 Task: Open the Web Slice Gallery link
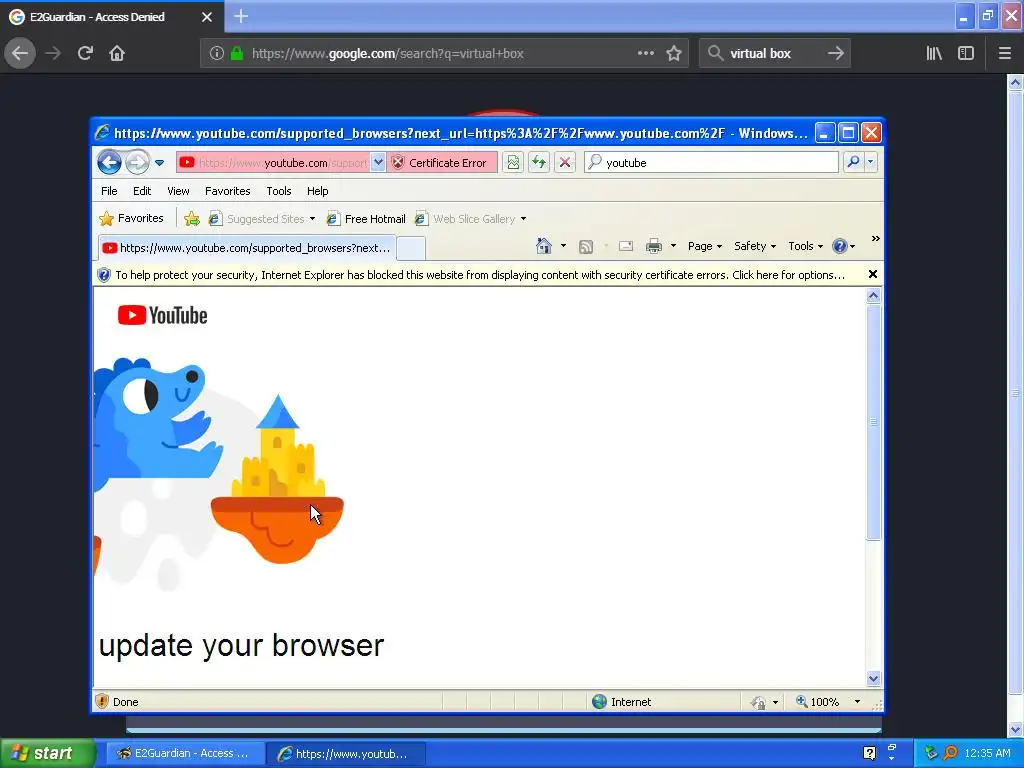coord(470,219)
